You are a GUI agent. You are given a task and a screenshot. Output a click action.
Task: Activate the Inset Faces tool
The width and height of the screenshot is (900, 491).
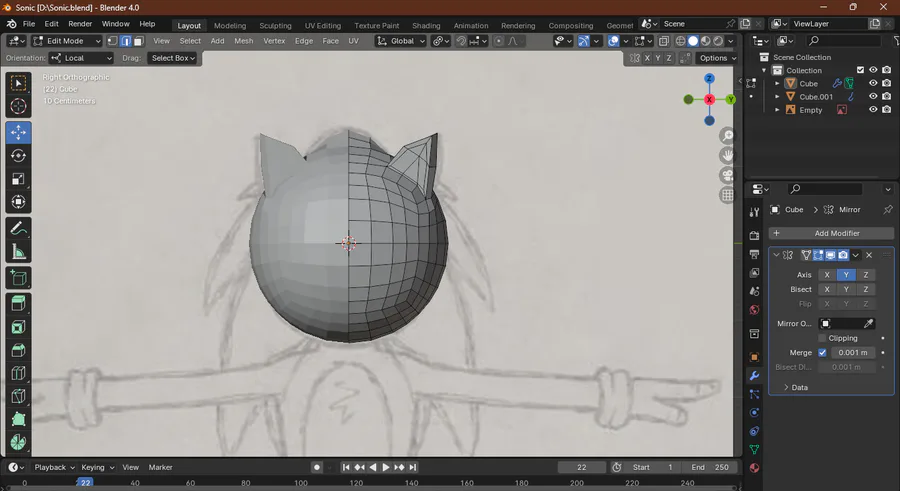pyautogui.click(x=18, y=327)
